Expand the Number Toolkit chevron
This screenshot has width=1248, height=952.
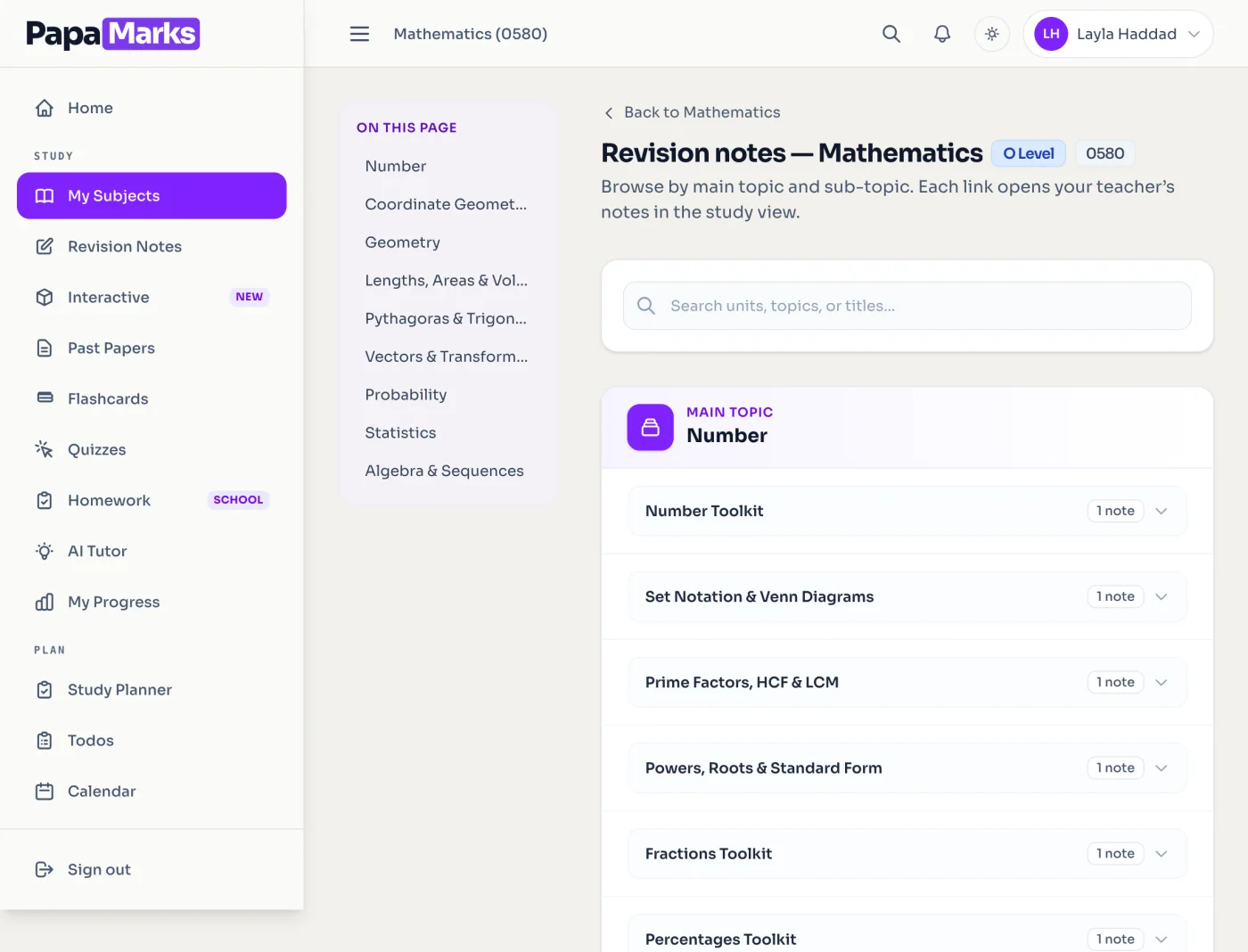tap(1162, 512)
